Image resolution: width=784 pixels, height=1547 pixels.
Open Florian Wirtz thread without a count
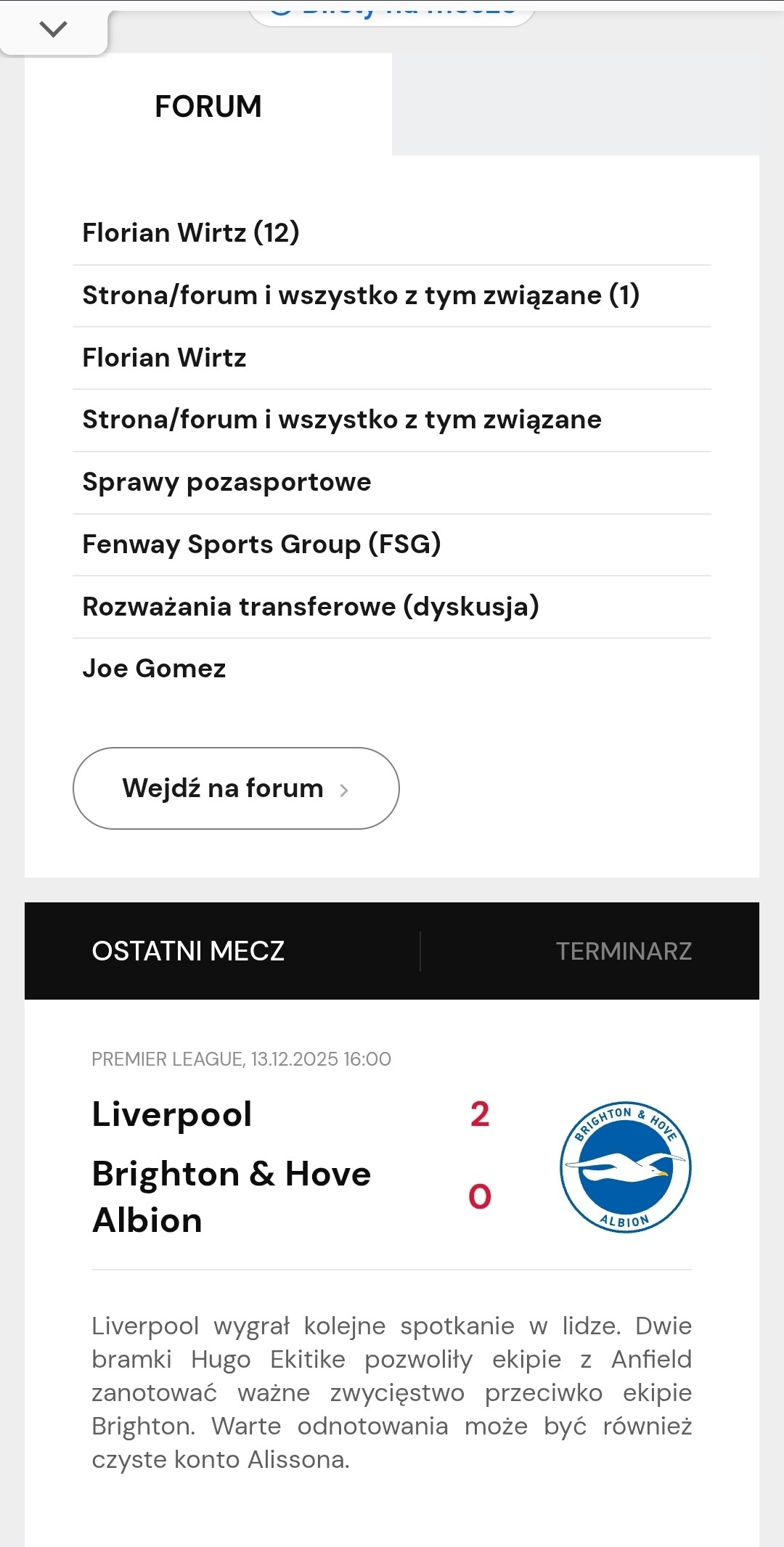click(165, 358)
